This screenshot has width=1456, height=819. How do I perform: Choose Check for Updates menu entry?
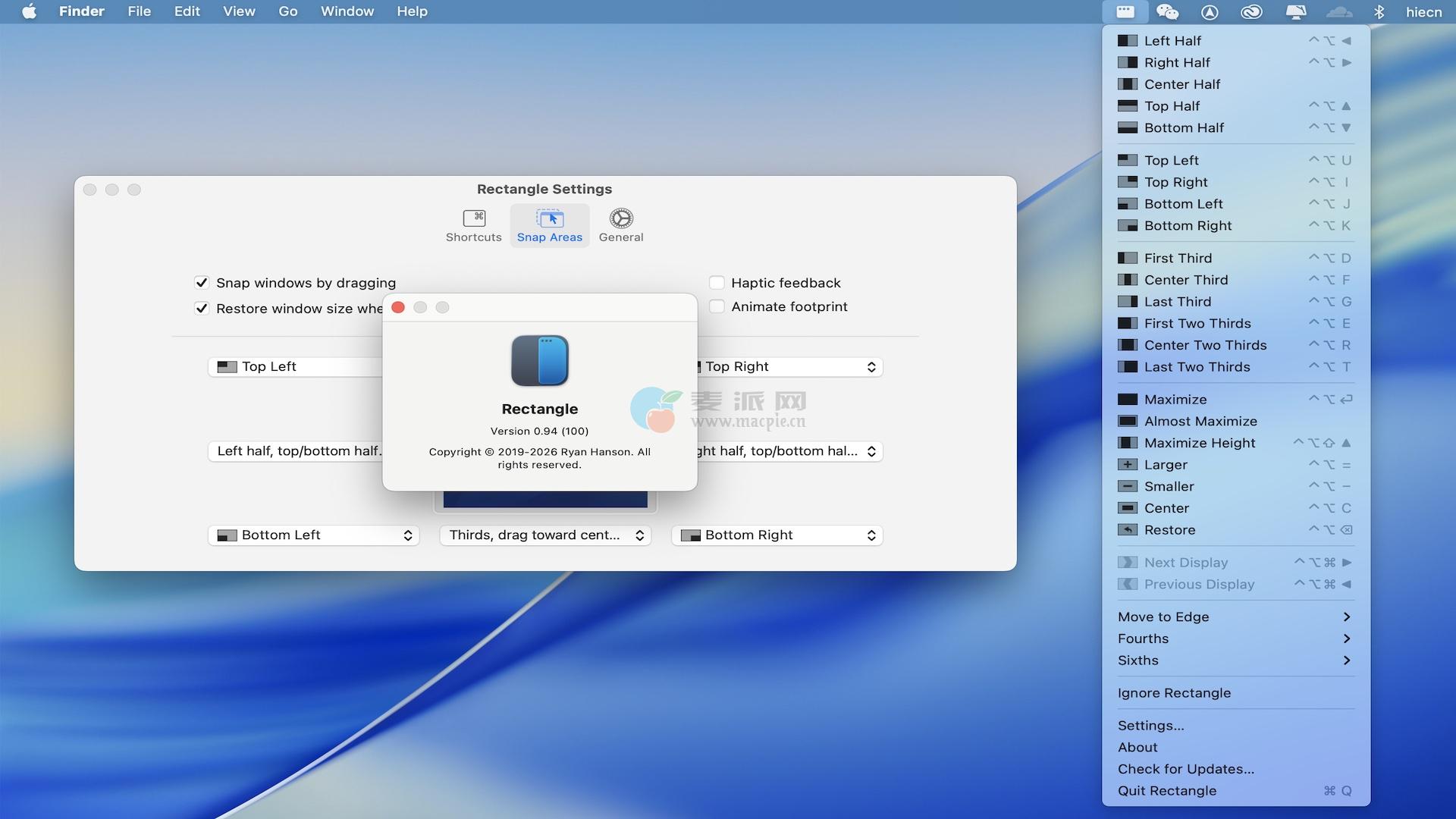tap(1185, 769)
